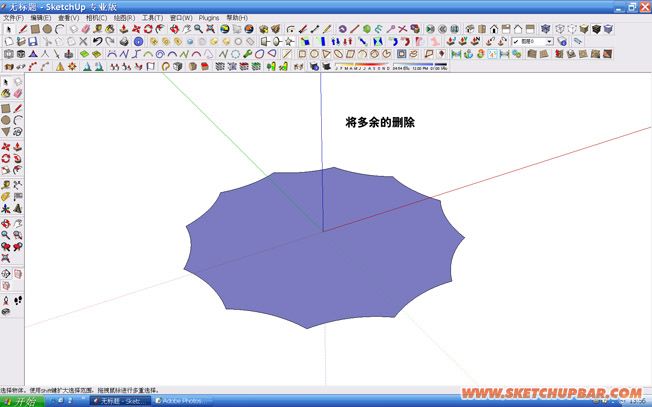Screen dimensions: 652x407
Task: Enable Shaded style cube icon
Action: click(x=584, y=29)
